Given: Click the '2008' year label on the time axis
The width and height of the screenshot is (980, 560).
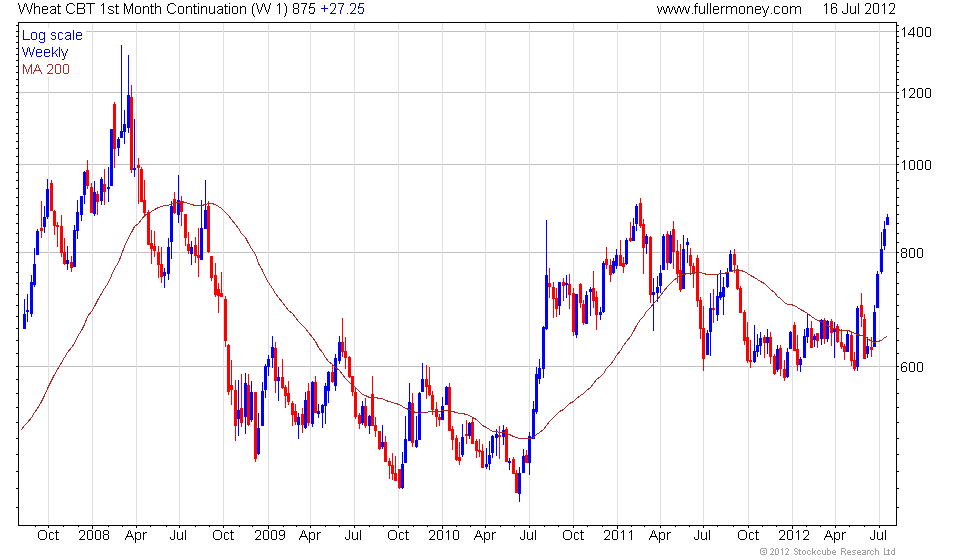Looking at the screenshot, I should pyautogui.click(x=94, y=536).
